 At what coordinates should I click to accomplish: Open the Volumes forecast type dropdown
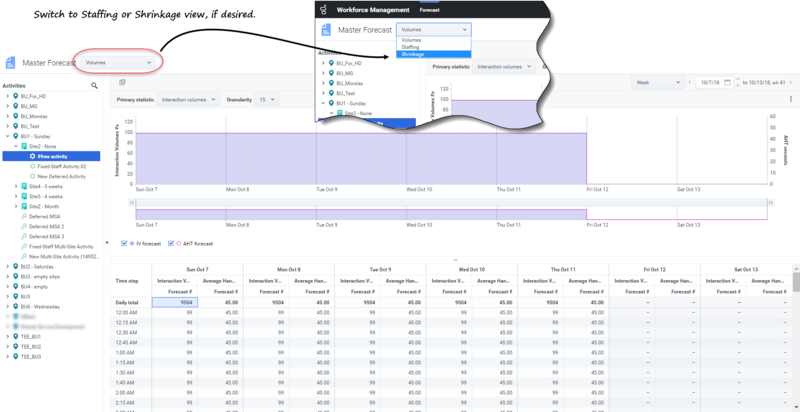pyautogui.click(x=119, y=62)
